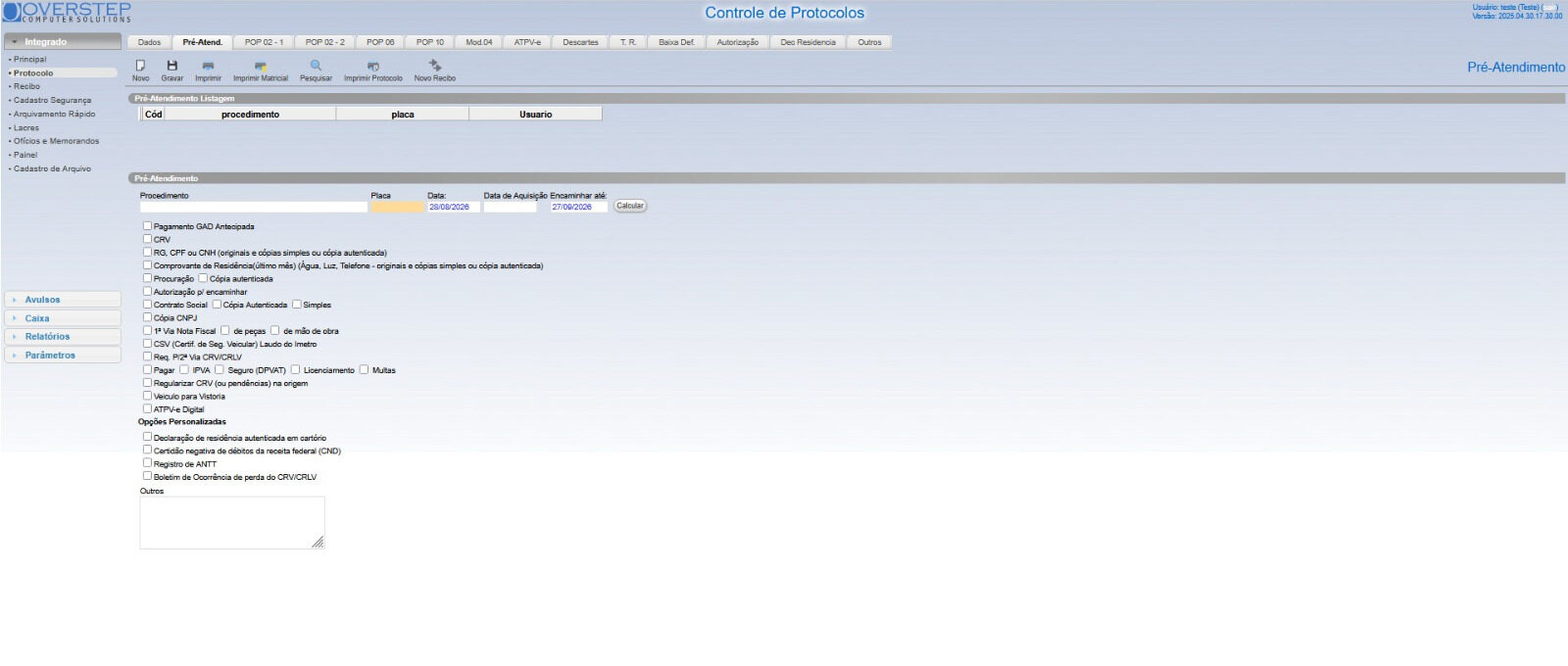Image resolution: width=1568 pixels, height=666 pixels.
Task: Save with the Gravar floppy icon
Action: click(172, 66)
